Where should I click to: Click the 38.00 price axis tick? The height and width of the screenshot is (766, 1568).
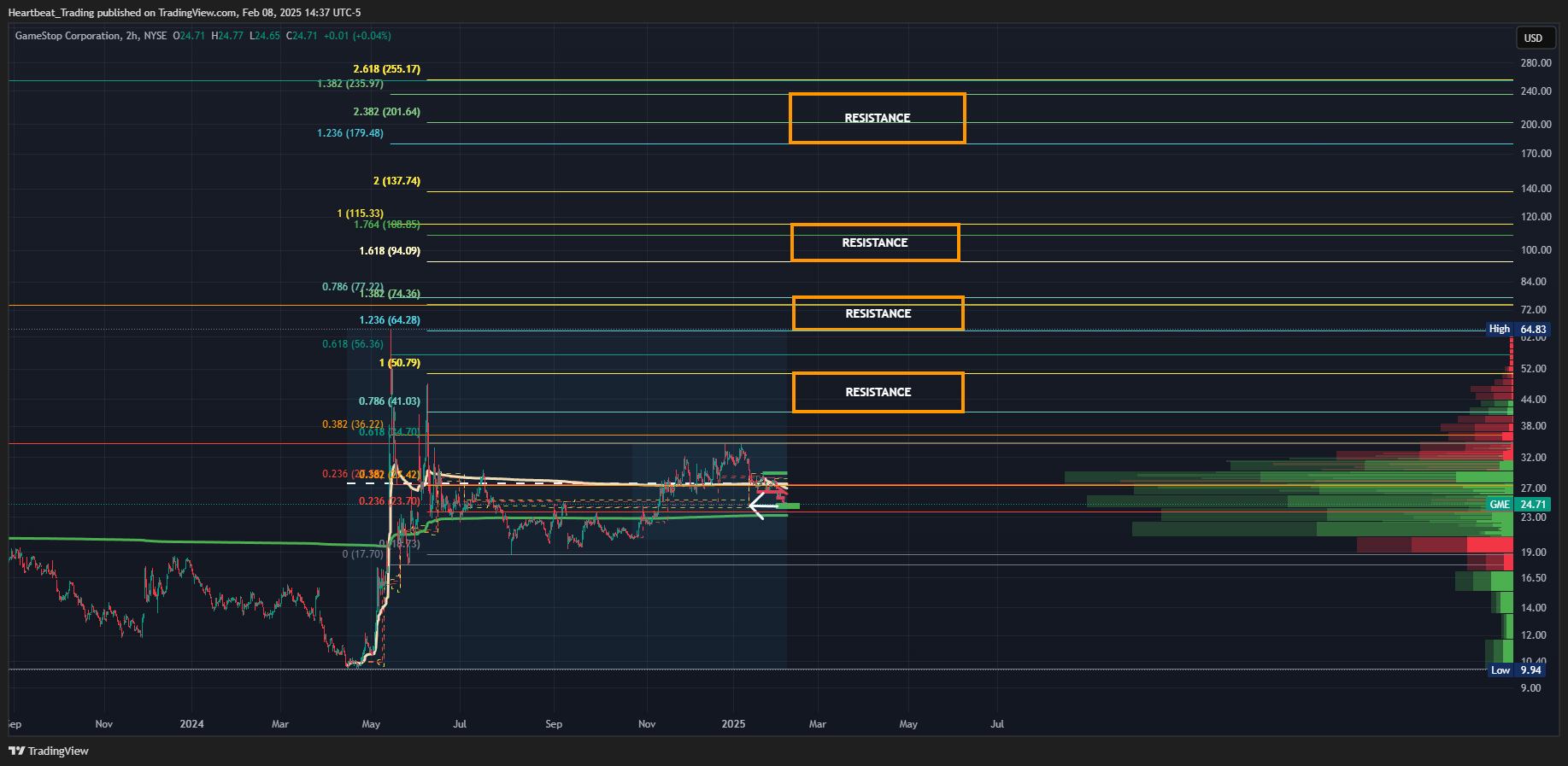coord(1533,426)
